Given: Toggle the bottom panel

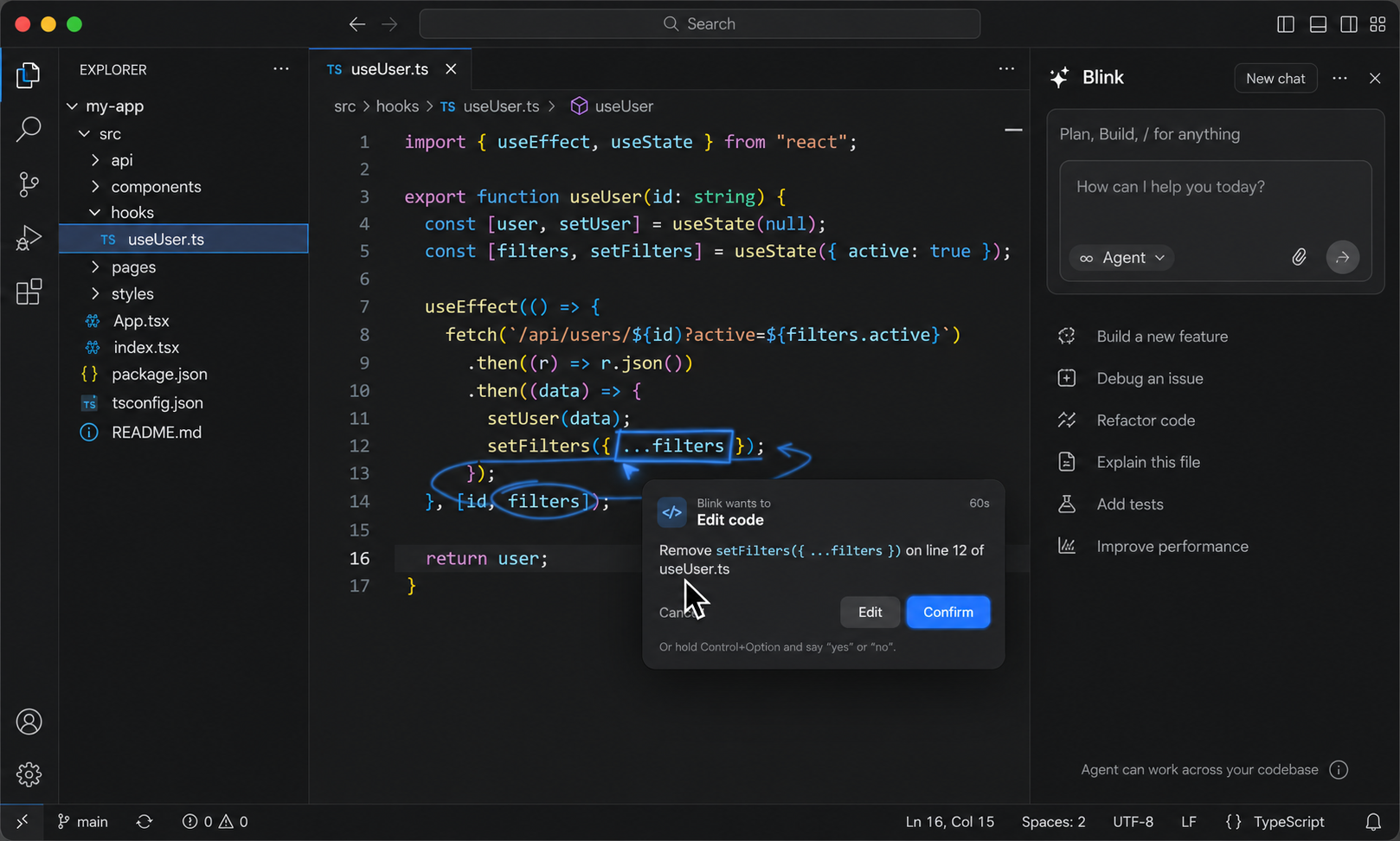Looking at the screenshot, I should click(1318, 24).
